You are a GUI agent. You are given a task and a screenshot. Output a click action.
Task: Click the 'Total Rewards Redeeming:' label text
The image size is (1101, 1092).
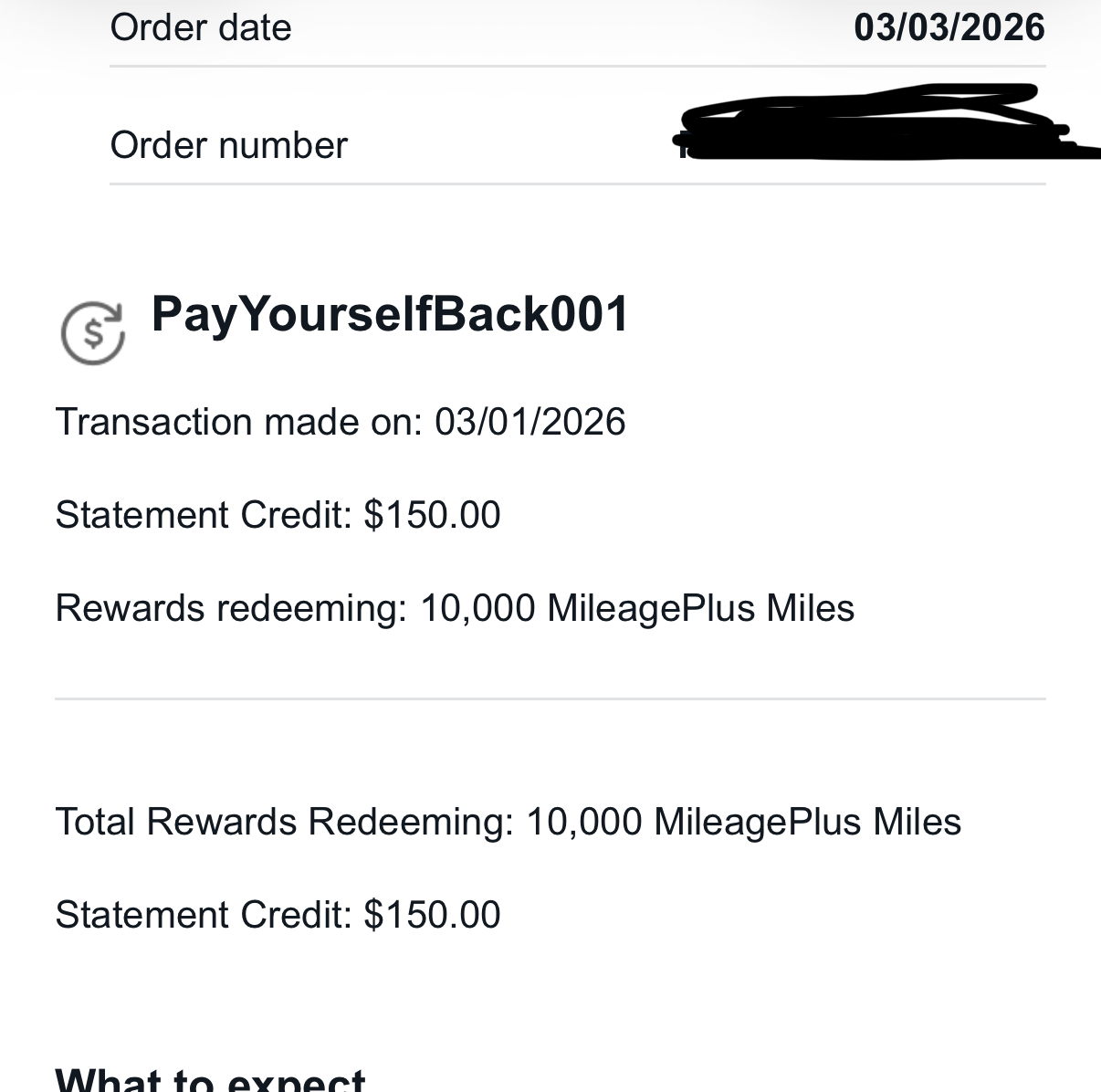point(285,822)
